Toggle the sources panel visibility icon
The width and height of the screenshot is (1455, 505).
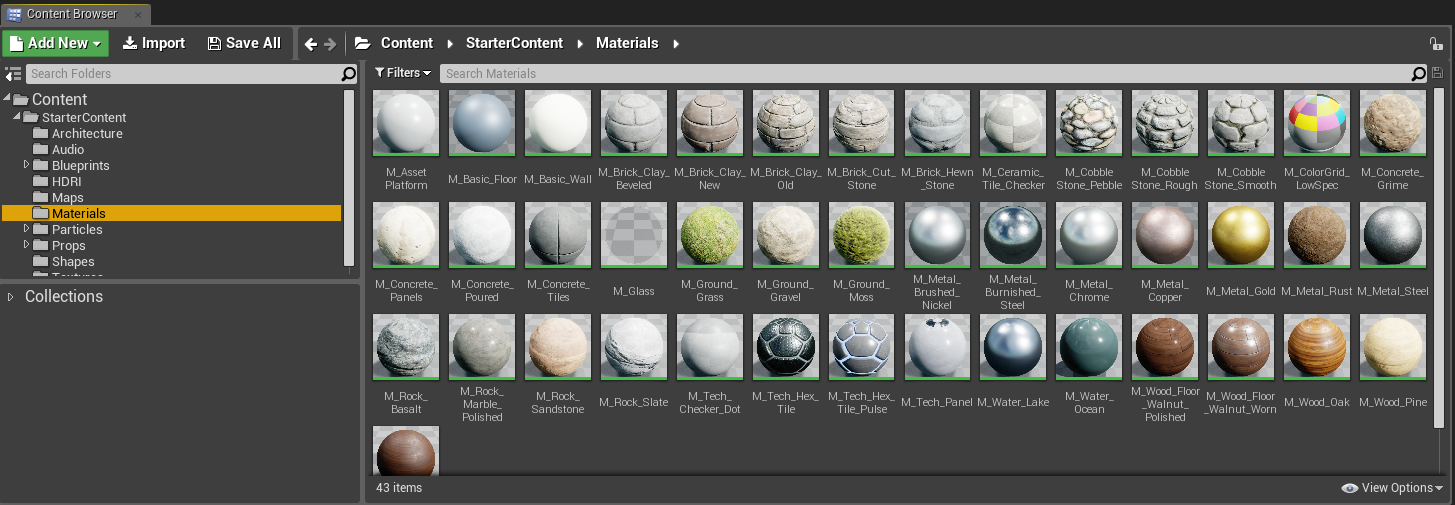click(13, 74)
